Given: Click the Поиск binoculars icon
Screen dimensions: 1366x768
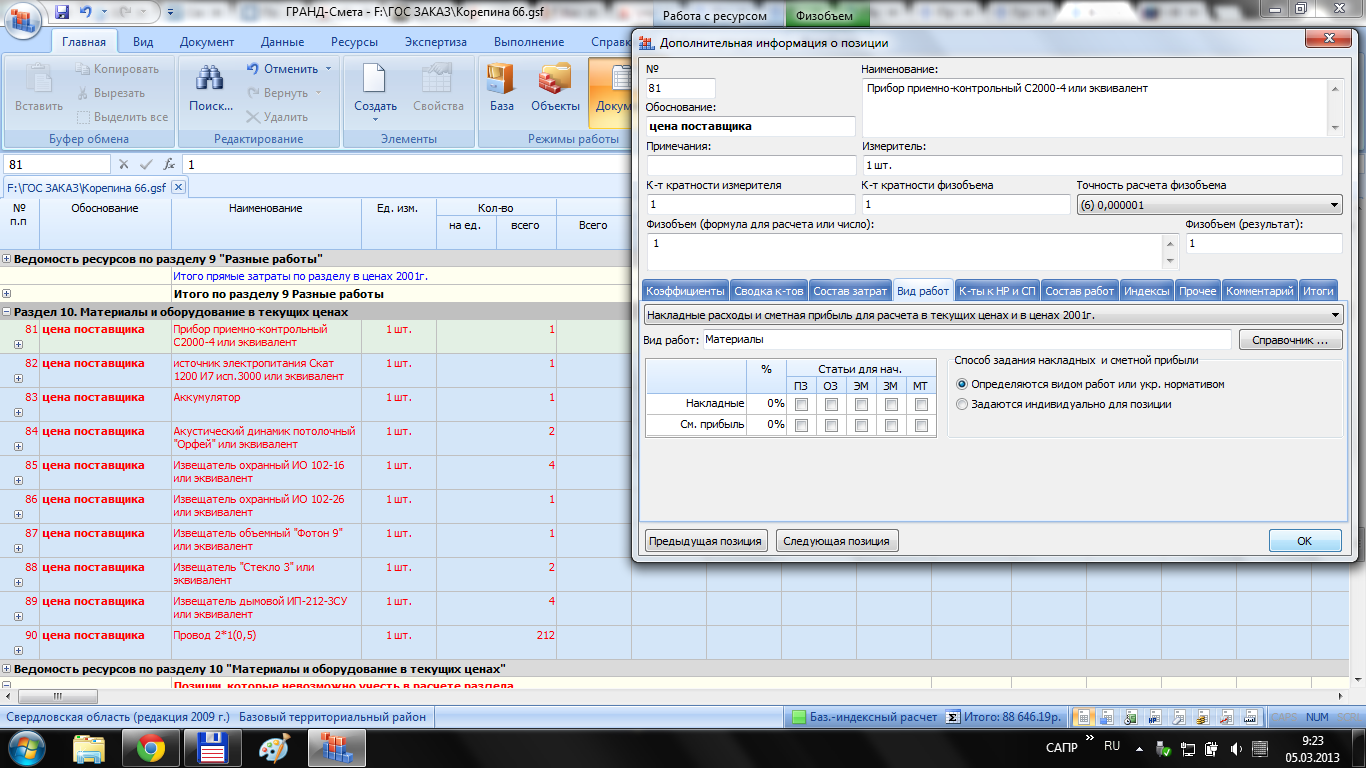Looking at the screenshot, I should (x=210, y=80).
